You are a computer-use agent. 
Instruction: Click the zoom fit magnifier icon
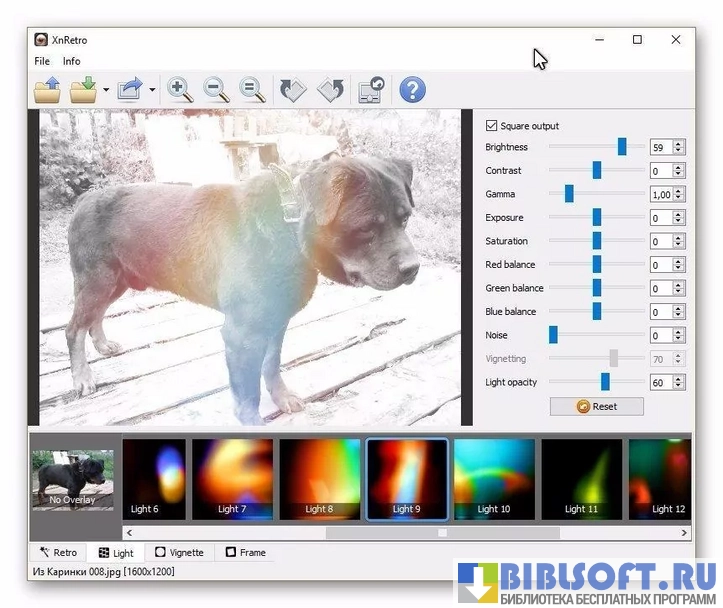click(x=252, y=91)
